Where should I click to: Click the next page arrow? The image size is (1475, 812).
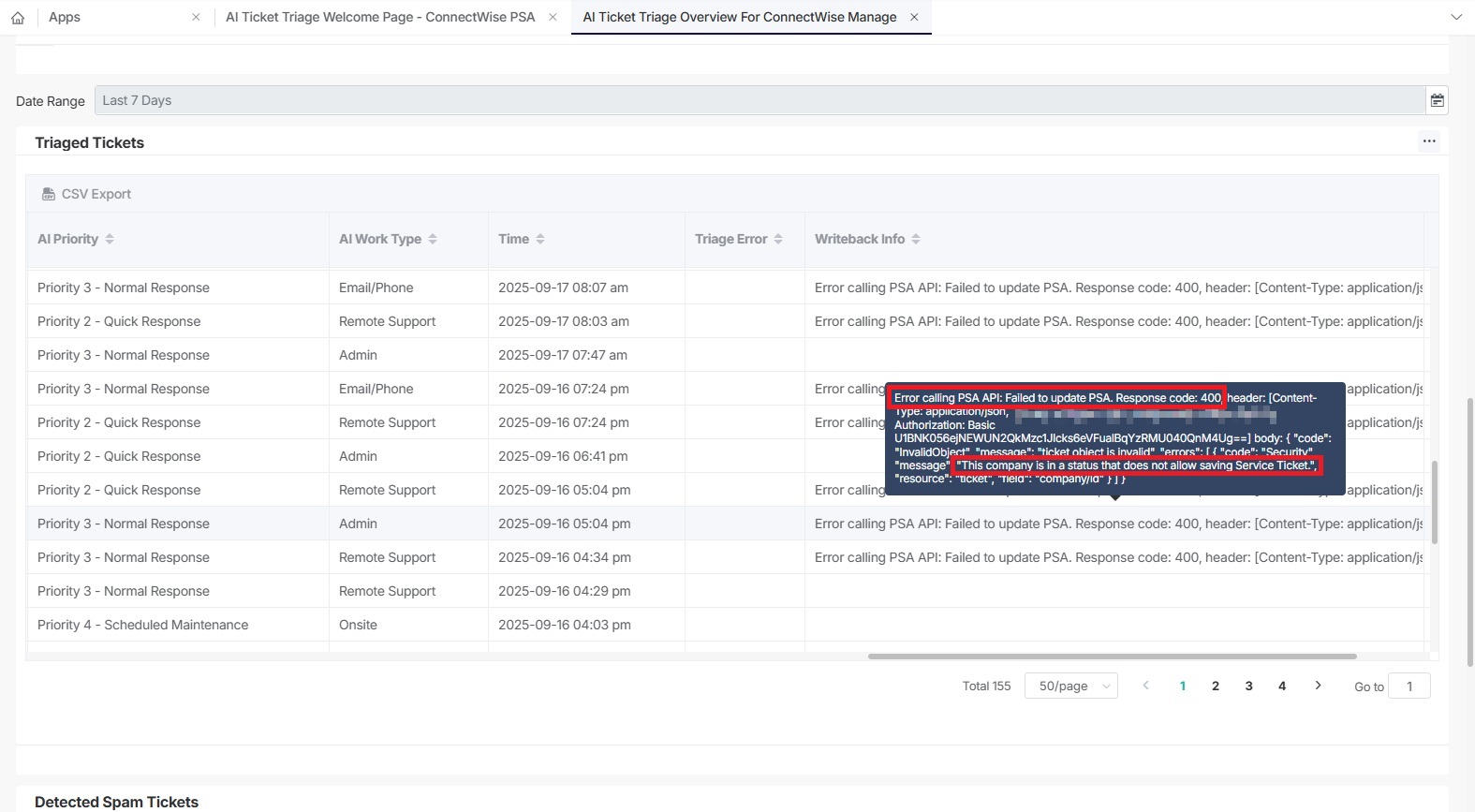[1318, 686]
